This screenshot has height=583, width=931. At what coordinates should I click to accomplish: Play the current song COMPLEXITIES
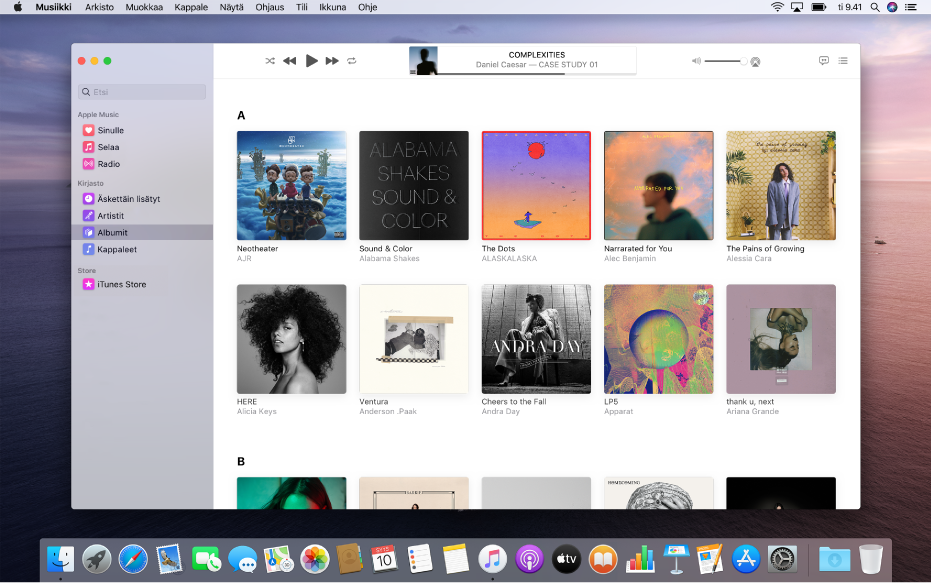point(311,60)
